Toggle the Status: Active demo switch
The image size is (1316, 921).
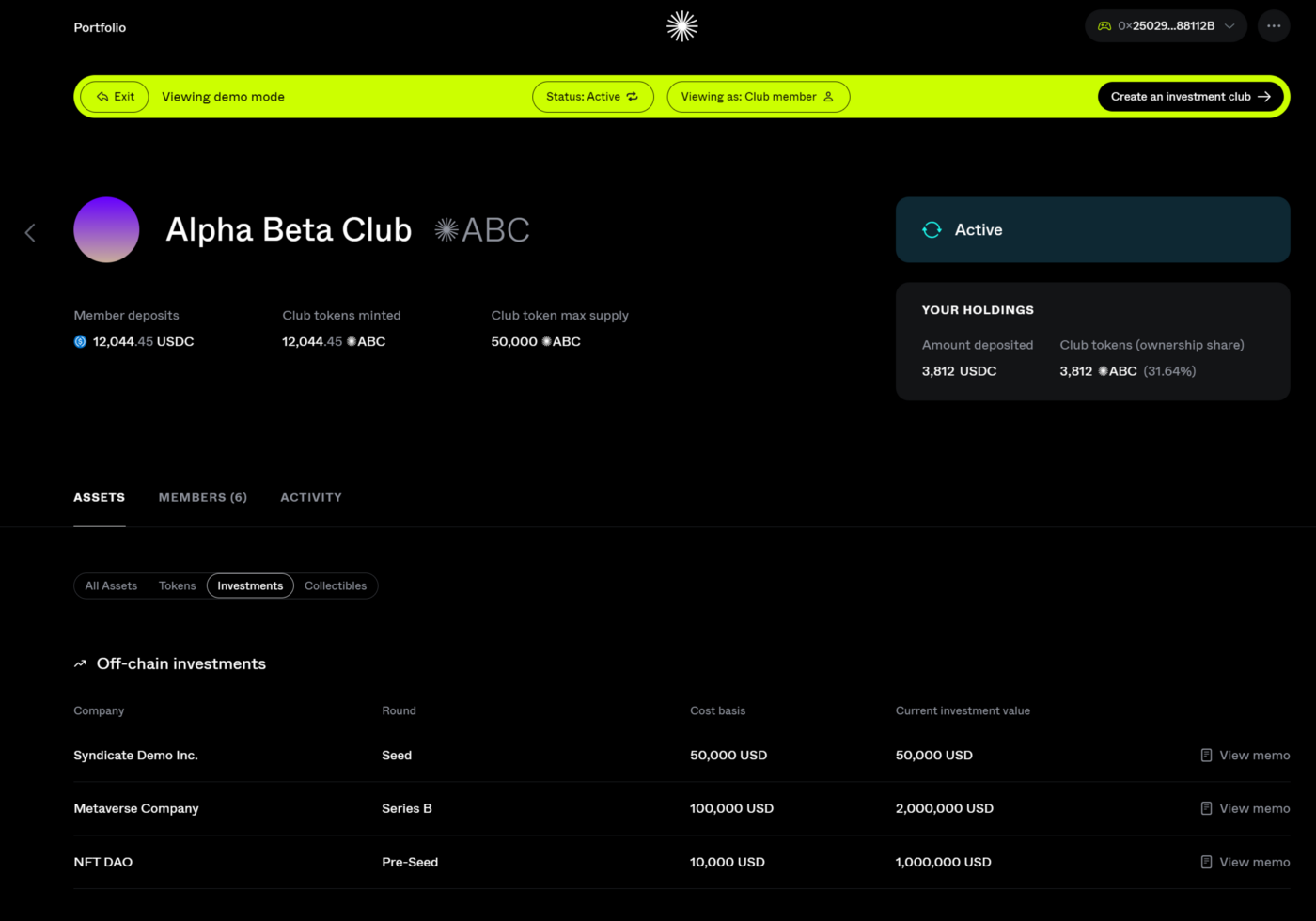pyautogui.click(x=592, y=97)
